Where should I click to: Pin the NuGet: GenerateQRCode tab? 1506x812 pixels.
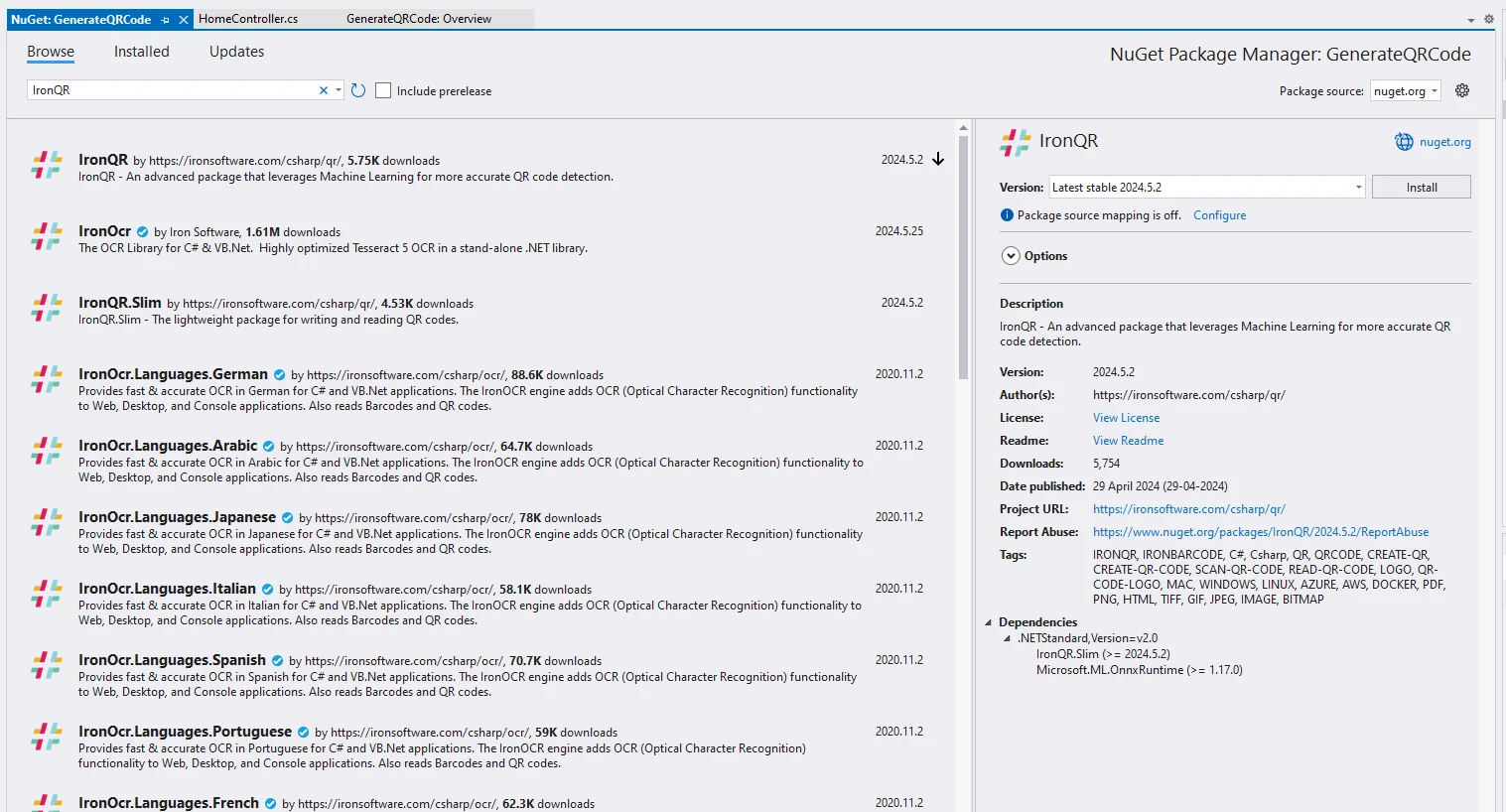click(x=166, y=19)
